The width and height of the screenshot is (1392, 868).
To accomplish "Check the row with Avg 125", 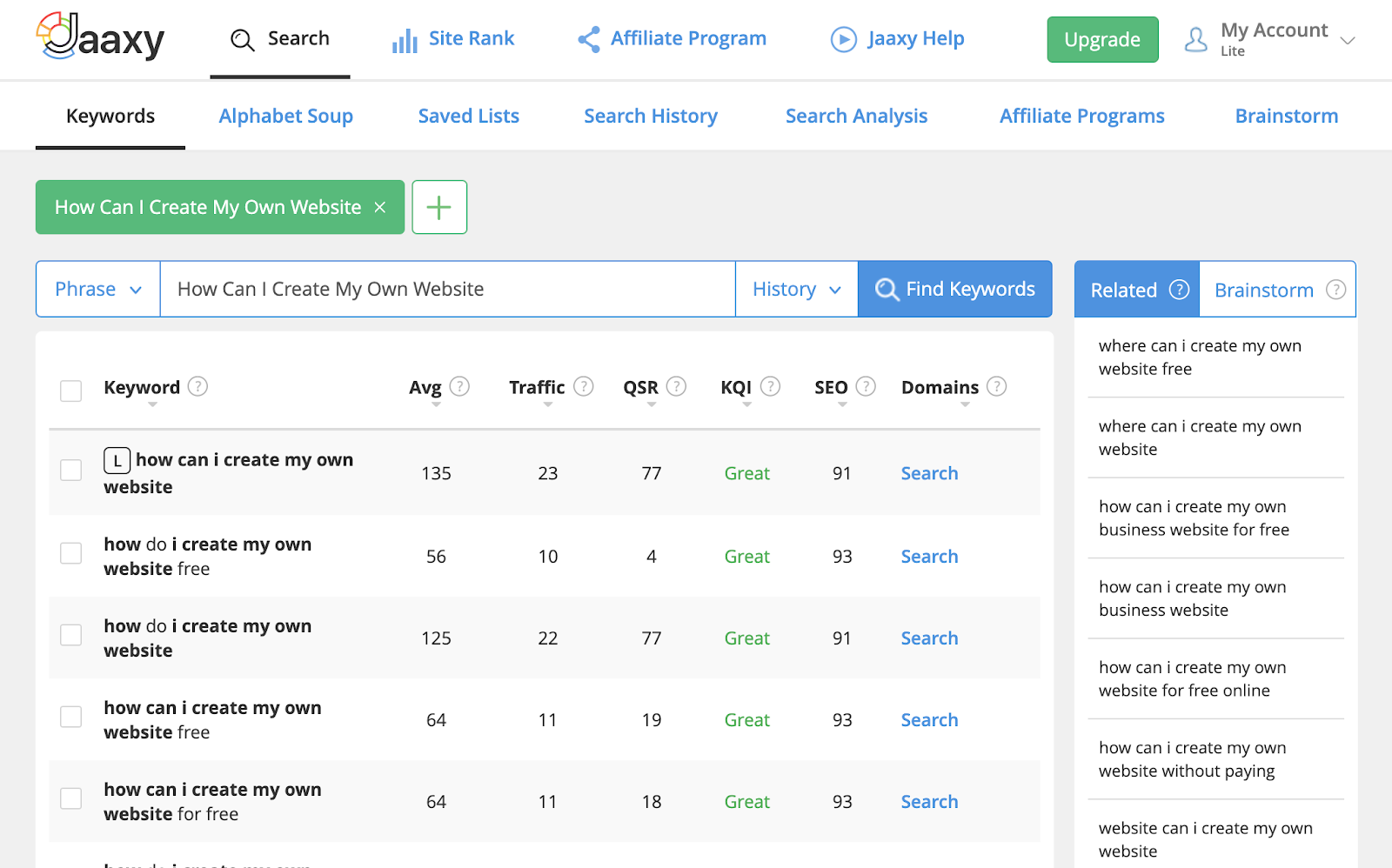I will 71,635.
